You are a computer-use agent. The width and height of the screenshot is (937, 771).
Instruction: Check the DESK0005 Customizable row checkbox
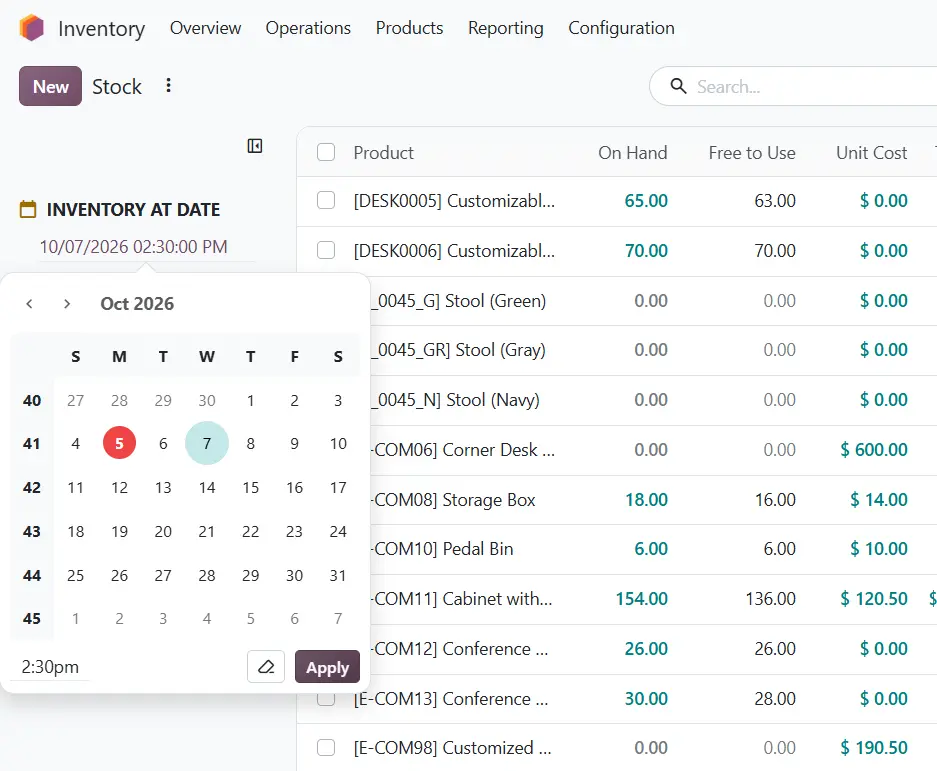point(326,200)
